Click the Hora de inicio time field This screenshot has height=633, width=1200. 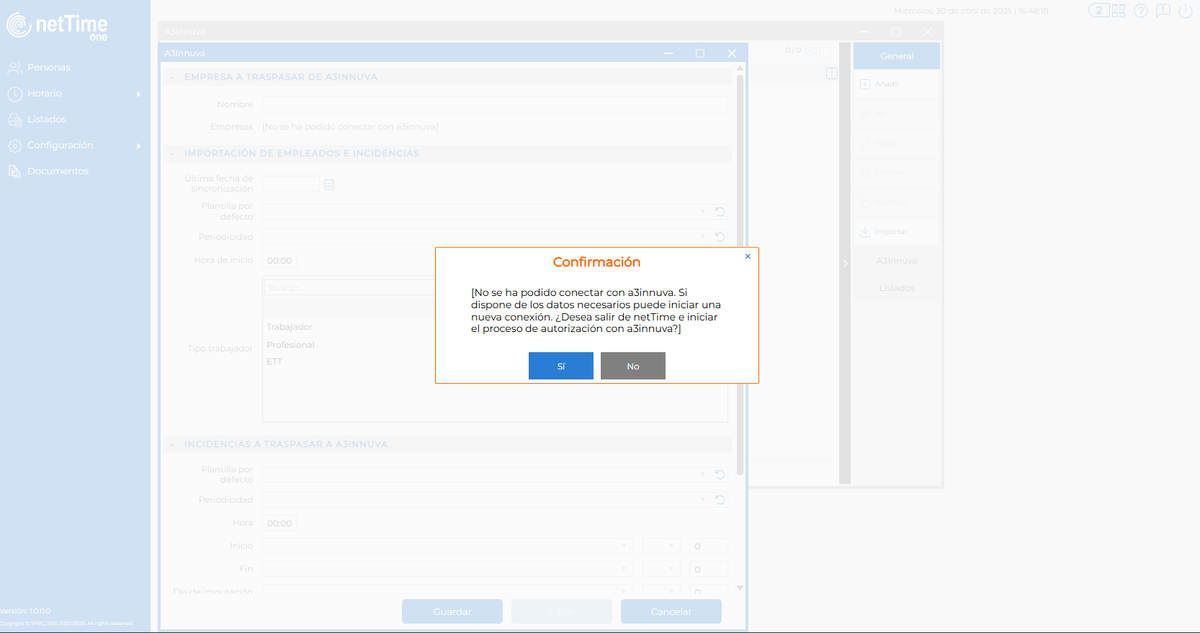click(x=280, y=260)
